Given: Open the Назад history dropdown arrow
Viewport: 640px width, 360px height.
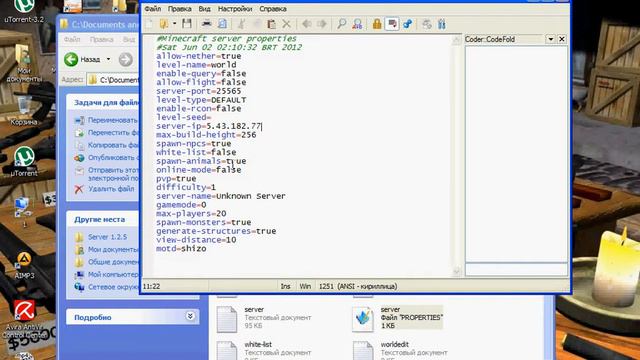Looking at the screenshot, I should [108, 59].
